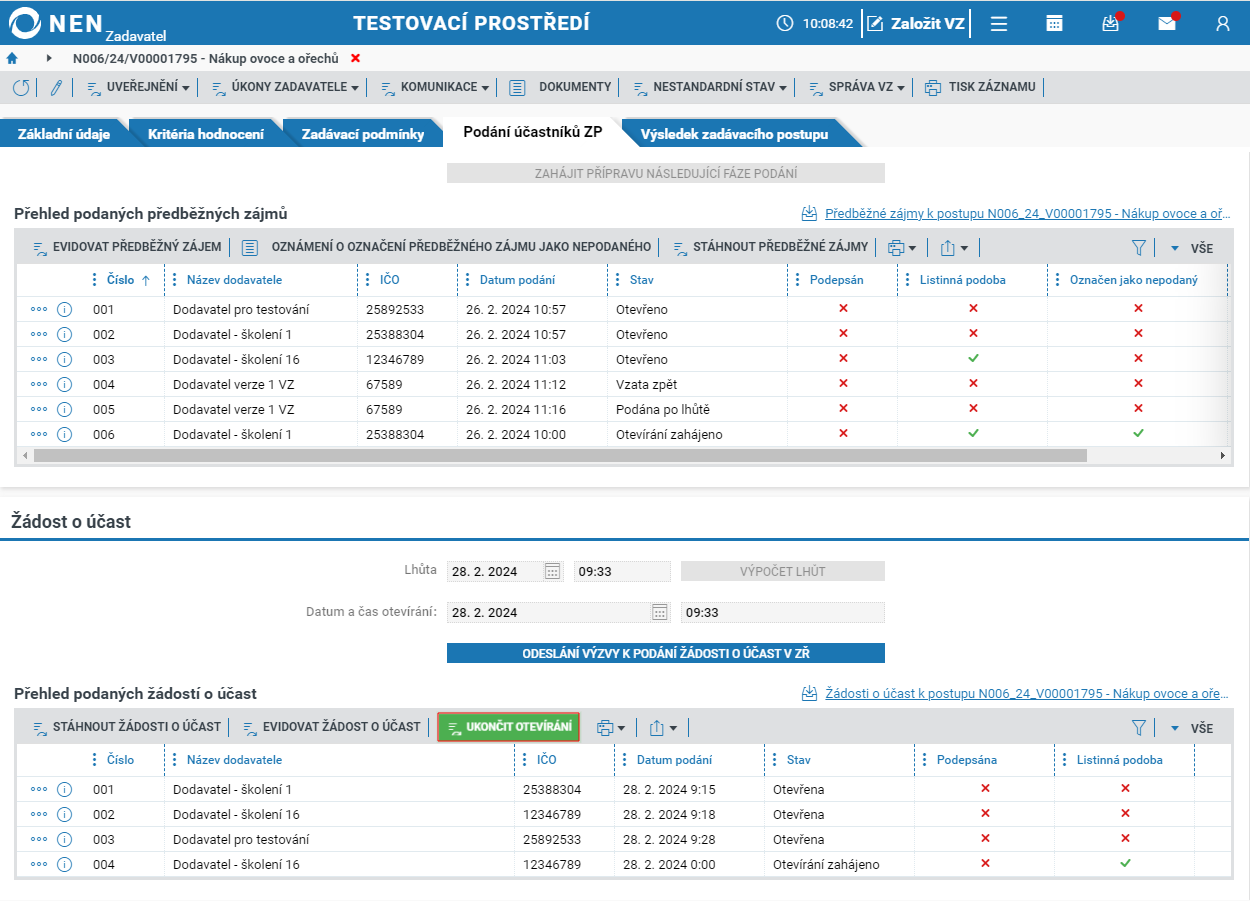The height and width of the screenshot is (901, 1250).
Task: Click Stav column header in requests table
Action: [x=798, y=760]
